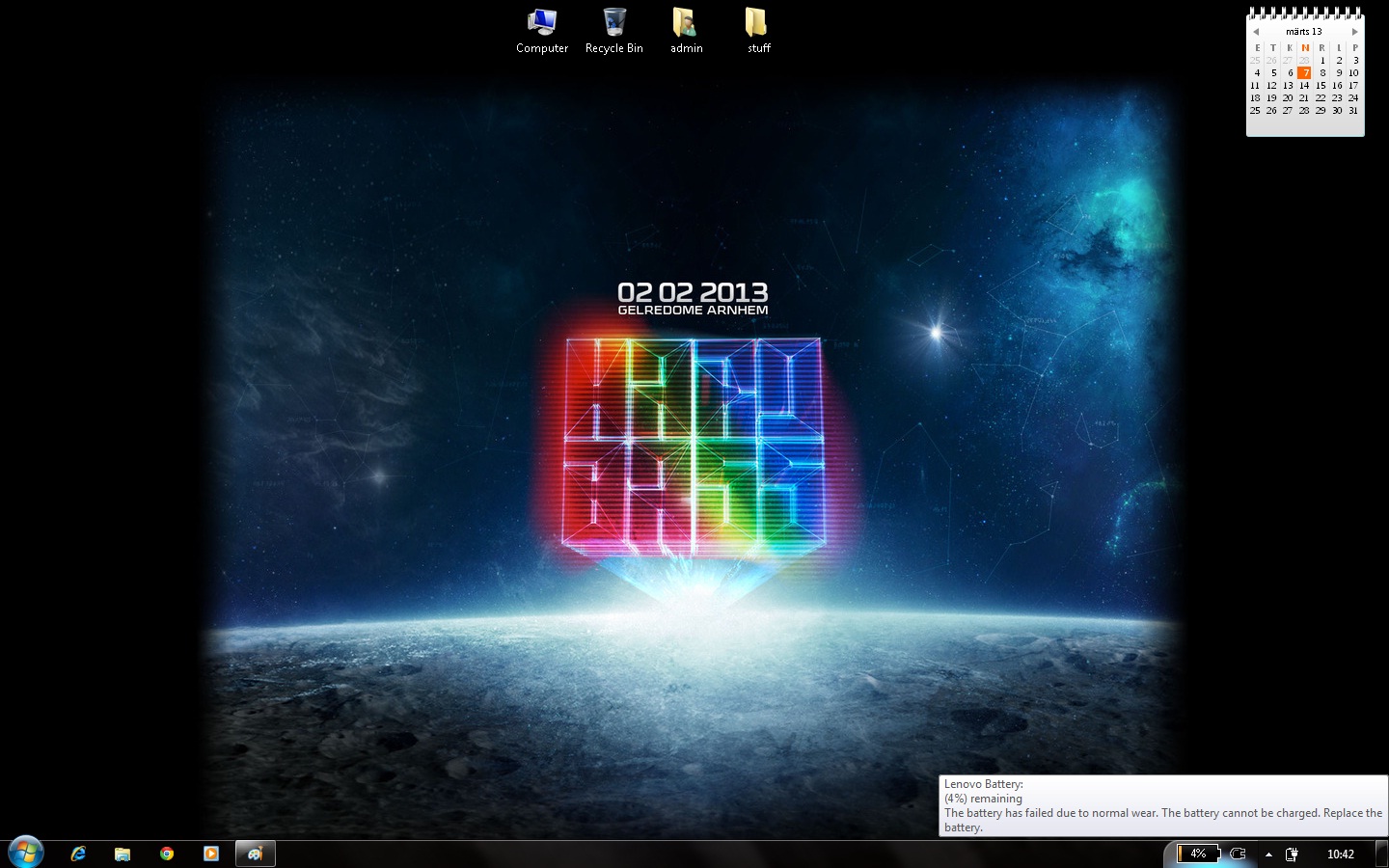The image size is (1389, 868).
Task: Select day 24 in calendar gadget
Action: (1353, 97)
